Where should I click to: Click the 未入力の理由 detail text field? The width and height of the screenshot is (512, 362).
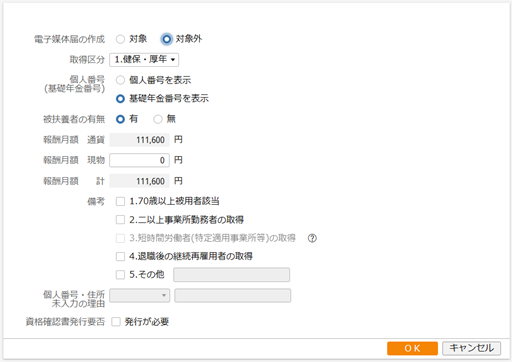point(232,296)
